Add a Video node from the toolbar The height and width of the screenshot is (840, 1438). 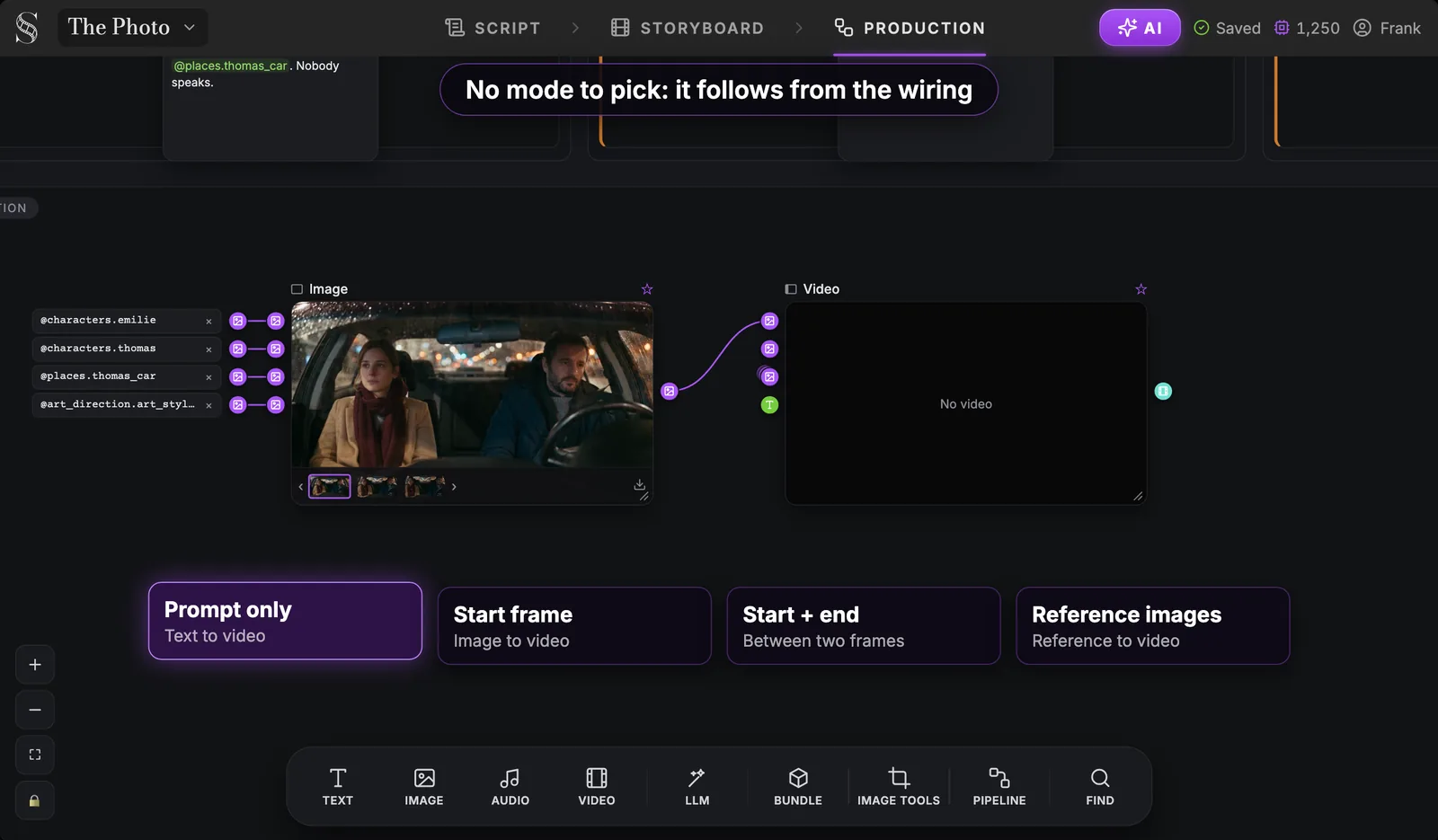tap(597, 786)
